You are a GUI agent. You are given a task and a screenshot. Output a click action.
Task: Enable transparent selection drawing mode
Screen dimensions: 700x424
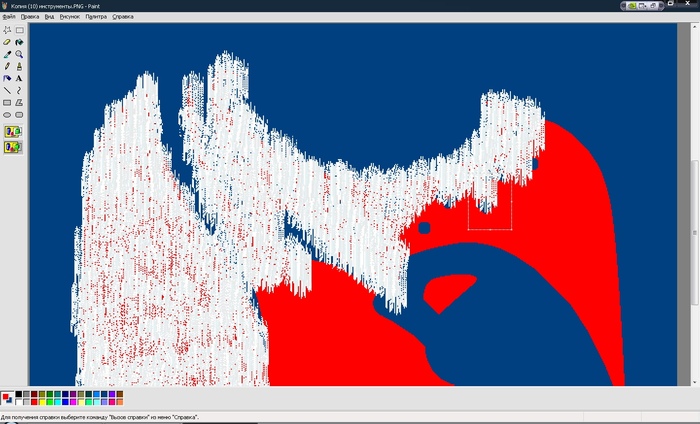point(13,147)
